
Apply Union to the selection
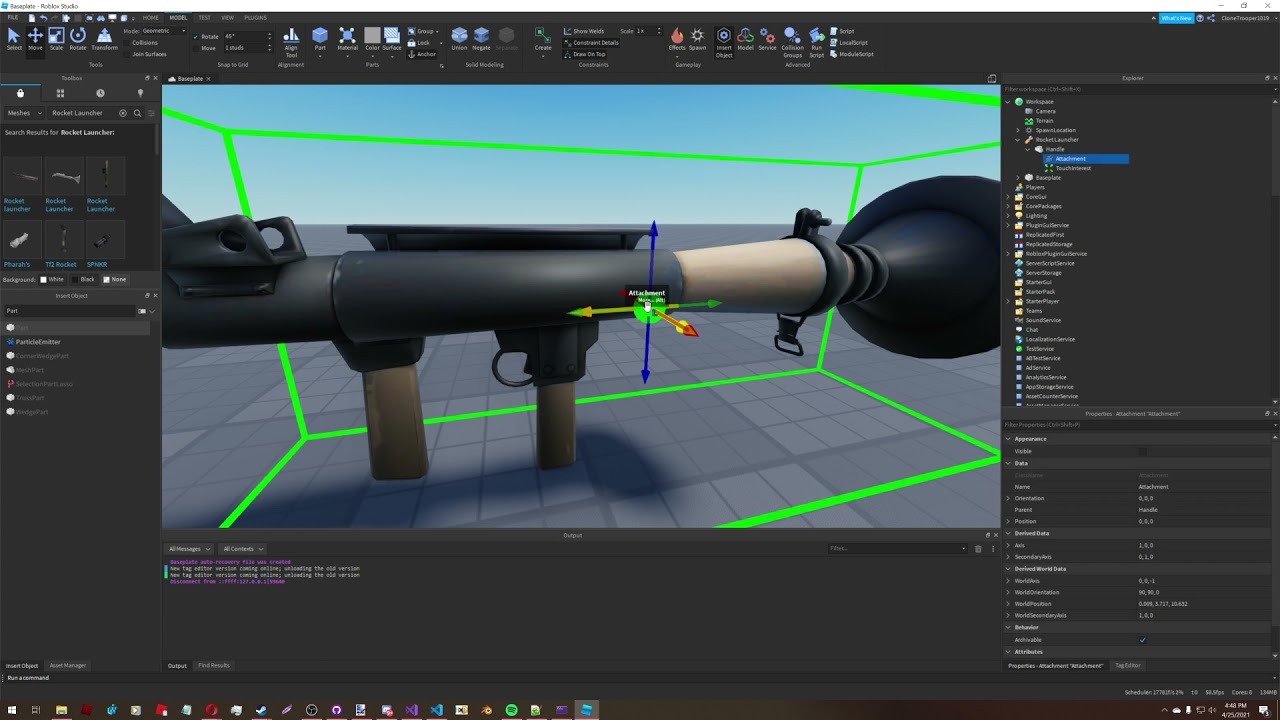click(459, 39)
